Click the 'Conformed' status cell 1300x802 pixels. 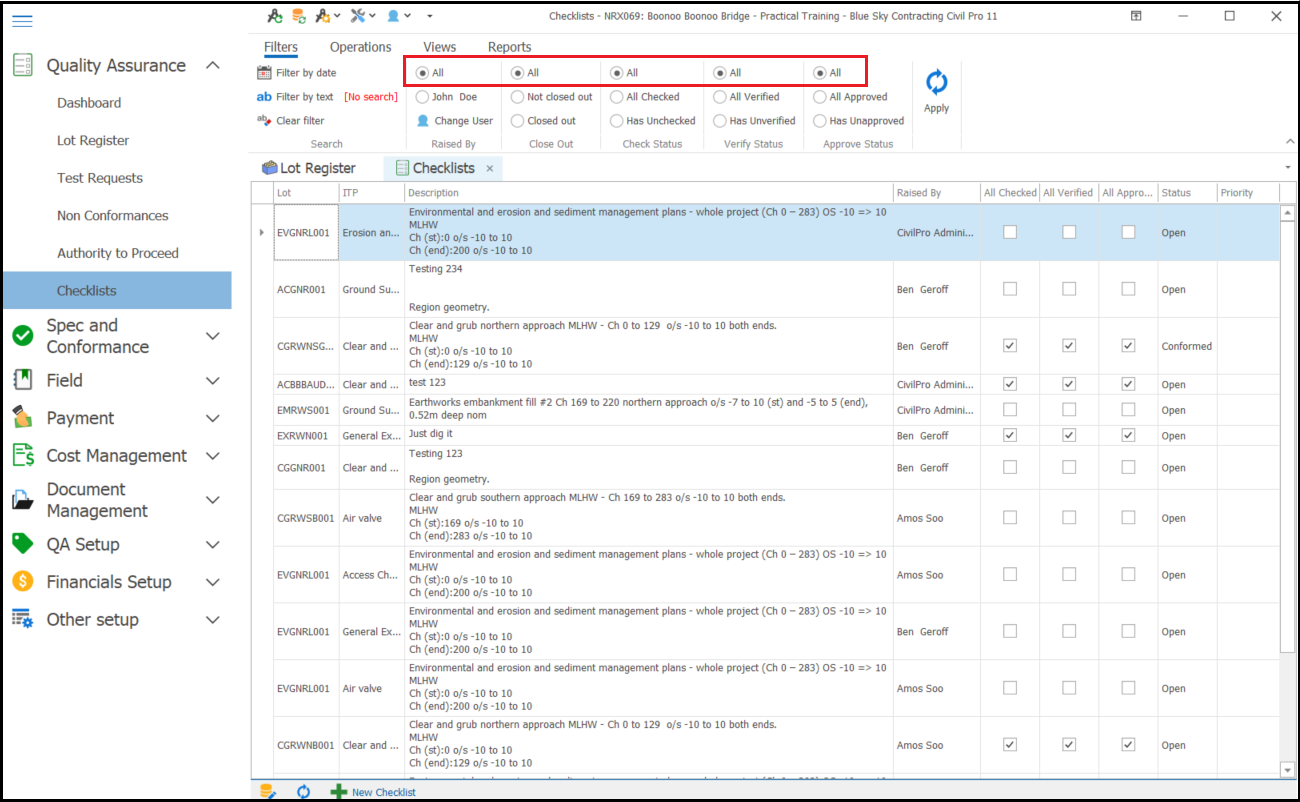(1187, 346)
